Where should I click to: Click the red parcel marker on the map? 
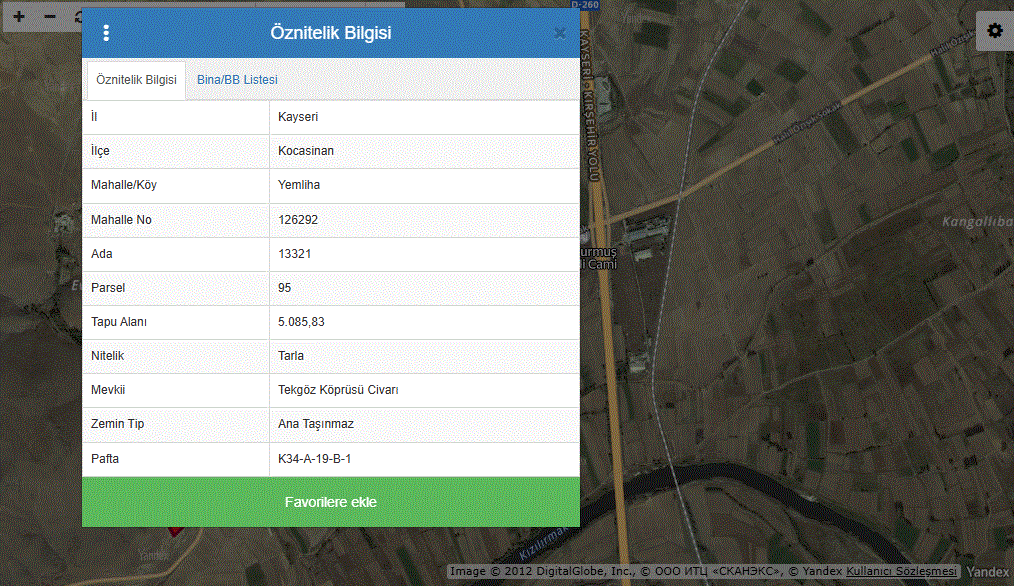pos(175,532)
